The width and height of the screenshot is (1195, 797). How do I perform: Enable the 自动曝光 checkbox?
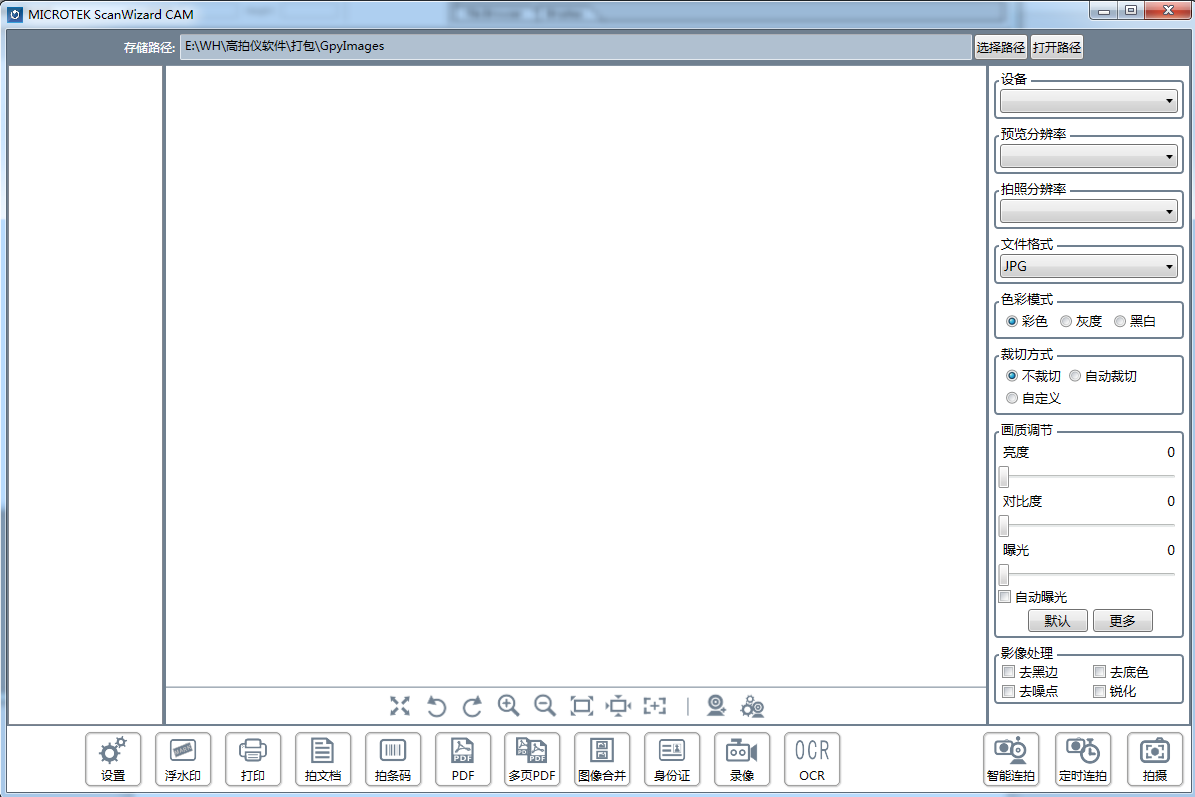[1005, 597]
